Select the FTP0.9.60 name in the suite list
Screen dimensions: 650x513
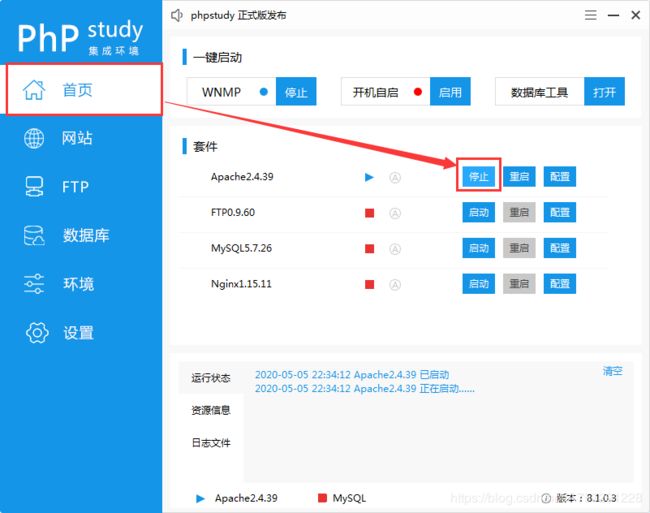click(x=233, y=213)
